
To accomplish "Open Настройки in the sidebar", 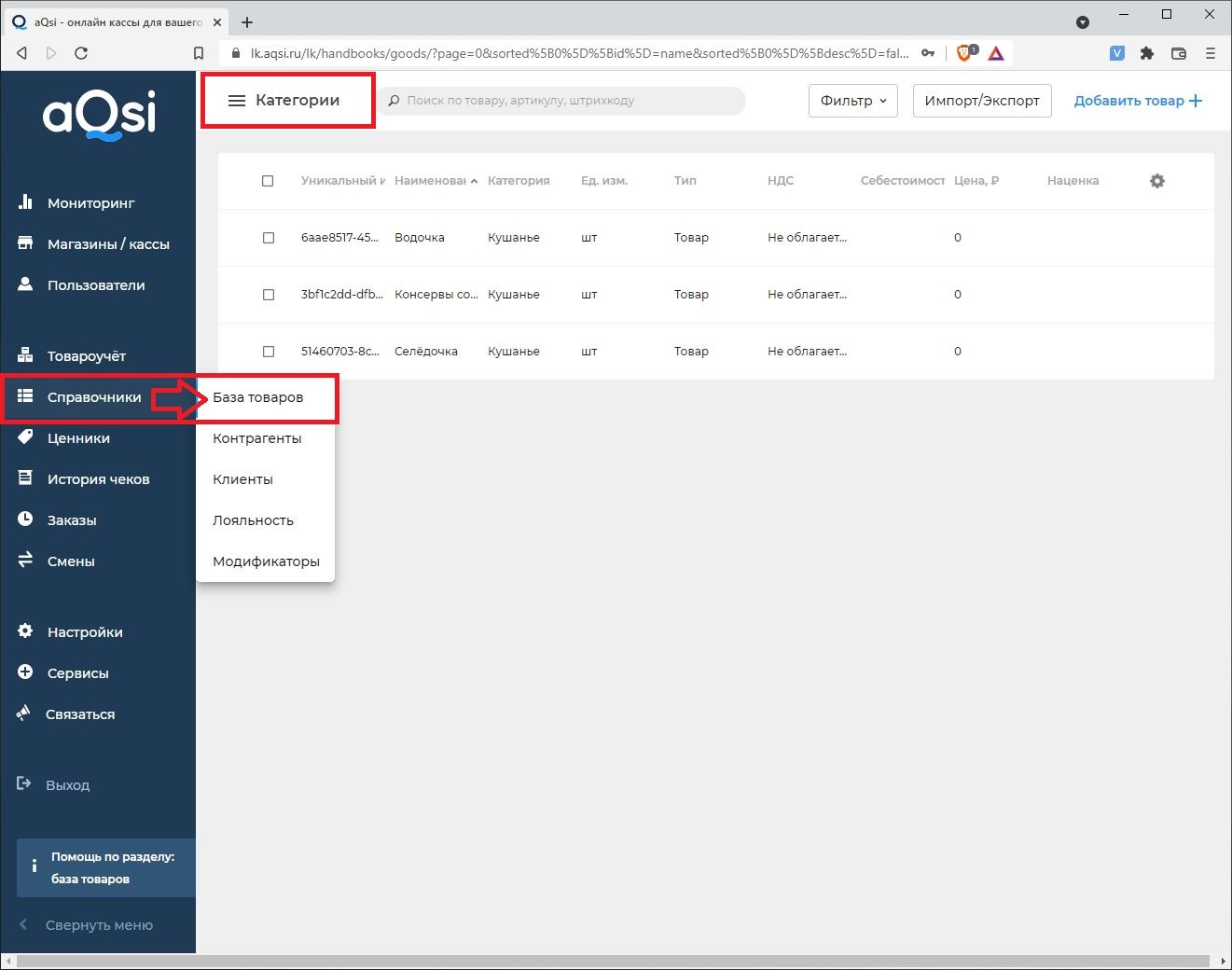I will tap(85, 632).
